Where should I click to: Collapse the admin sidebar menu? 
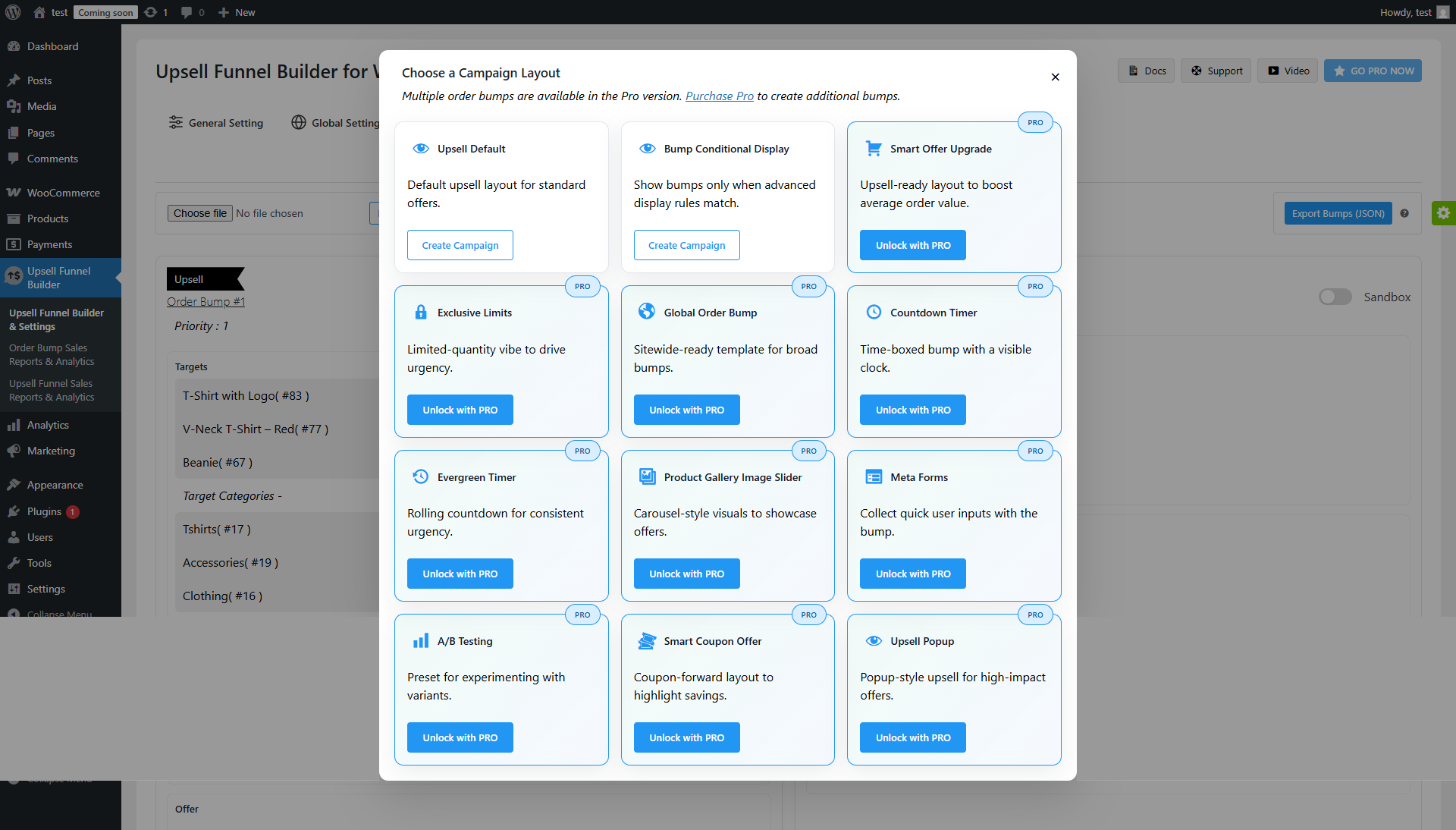[x=58, y=614]
